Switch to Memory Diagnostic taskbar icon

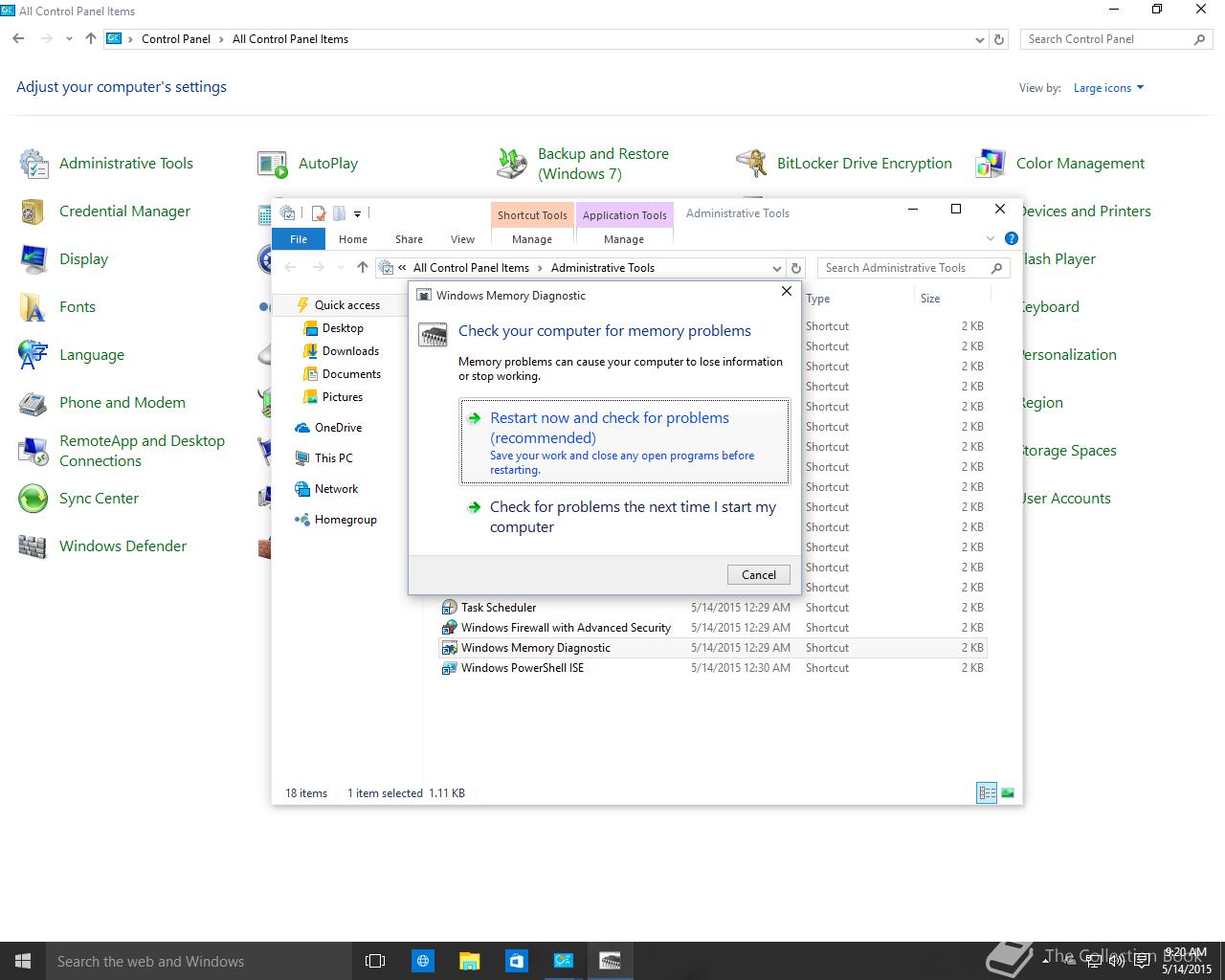(x=610, y=961)
